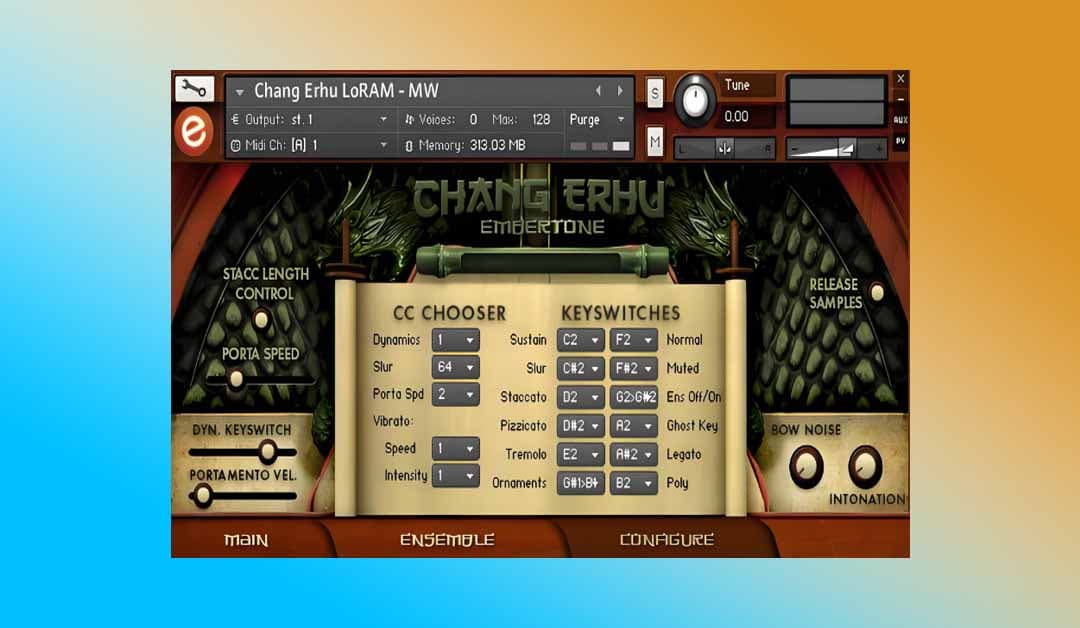Toggle the Mute M button
Screen dimensions: 1080x628
(654, 143)
